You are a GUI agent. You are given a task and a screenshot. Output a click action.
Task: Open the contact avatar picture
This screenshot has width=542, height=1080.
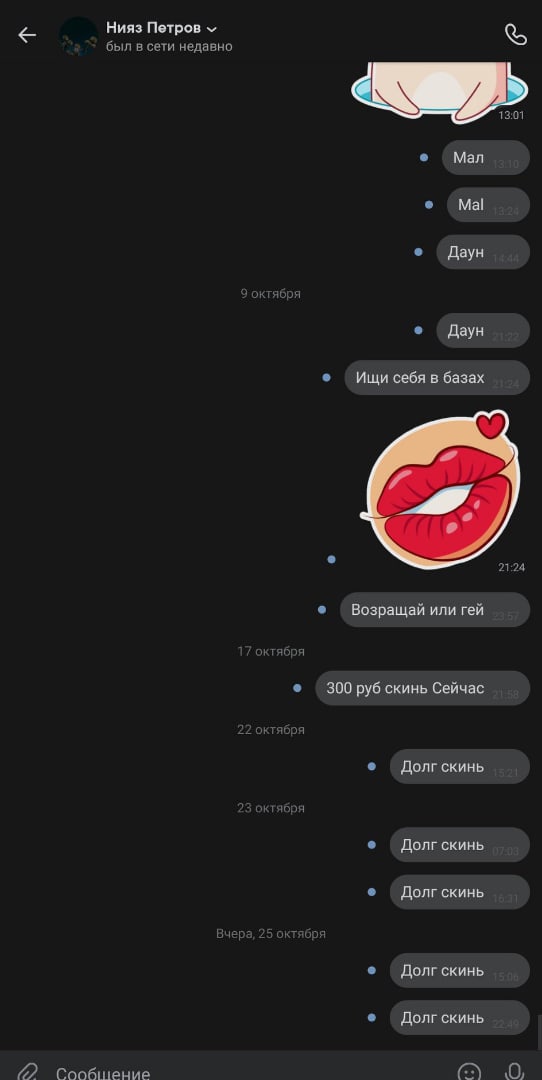pos(79,37)
